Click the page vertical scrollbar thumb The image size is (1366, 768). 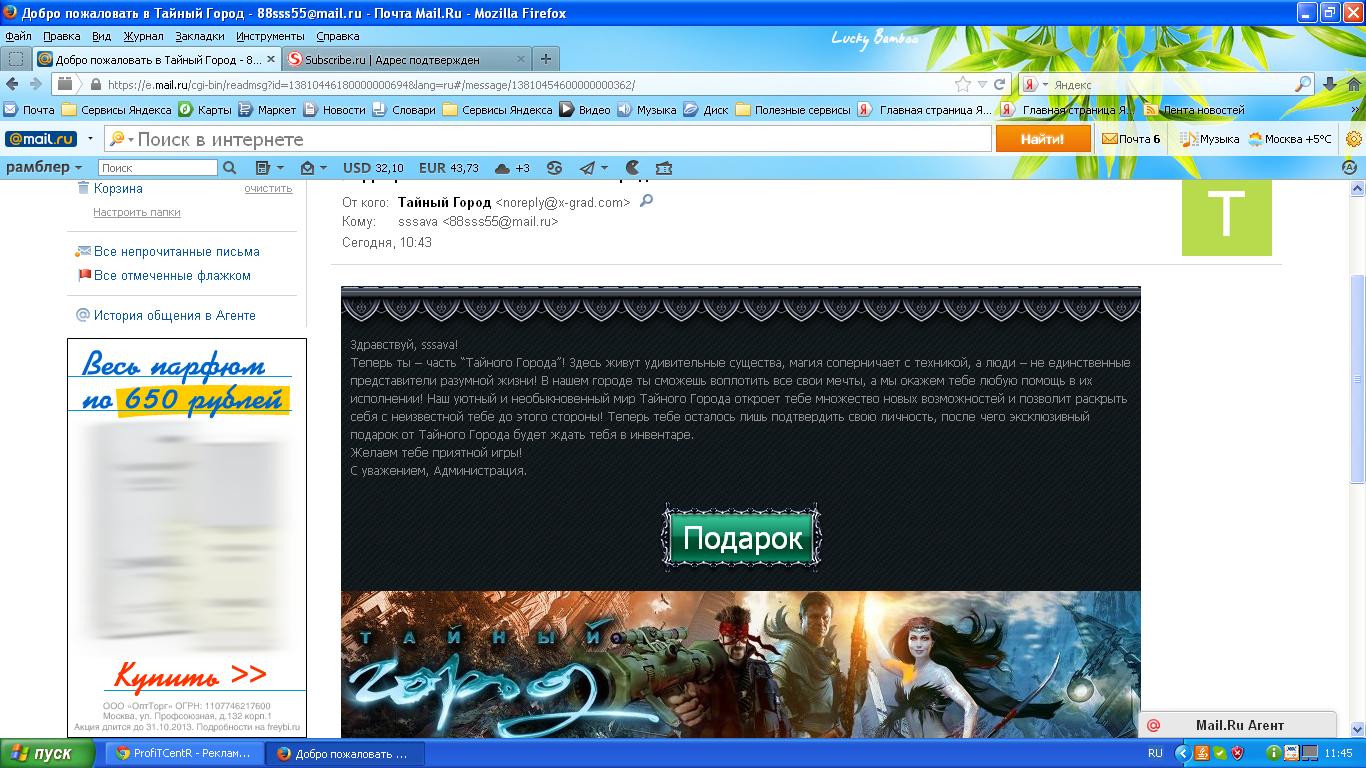(1357, 380)
